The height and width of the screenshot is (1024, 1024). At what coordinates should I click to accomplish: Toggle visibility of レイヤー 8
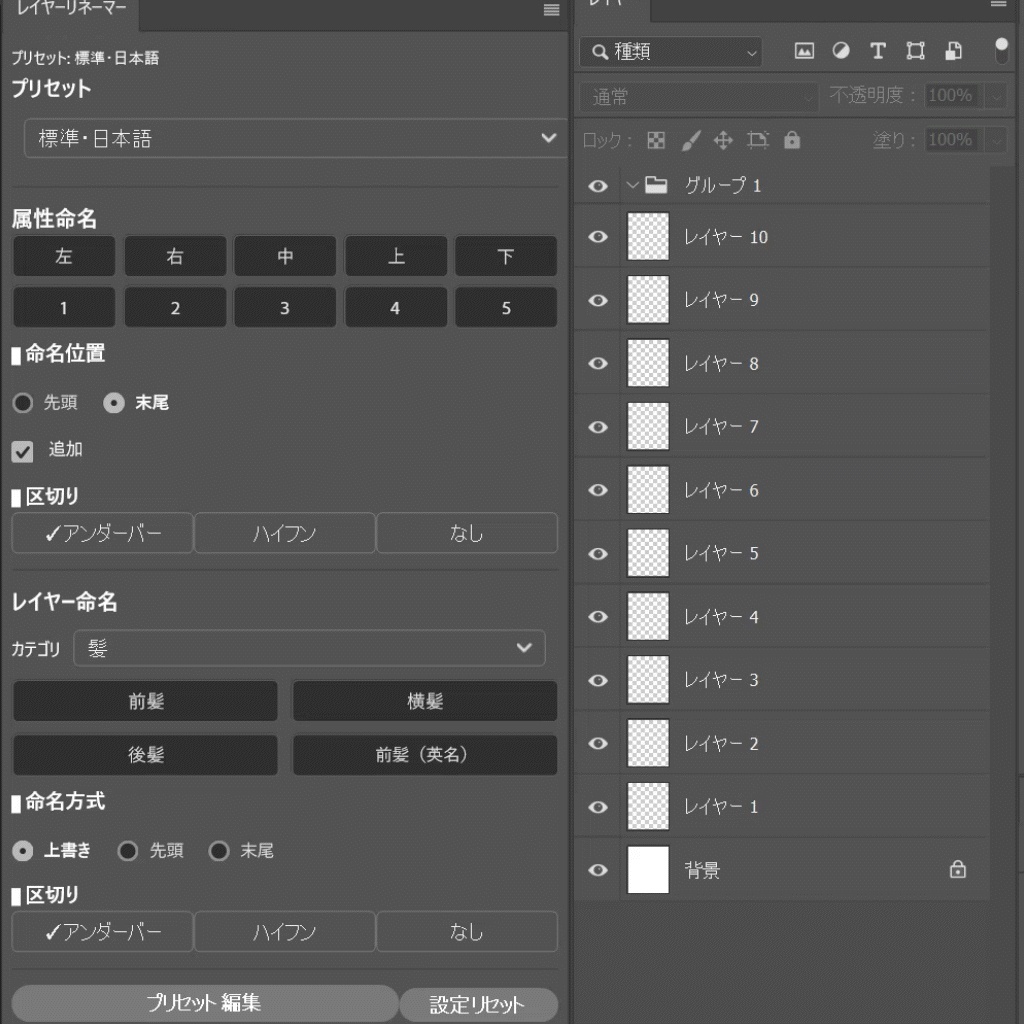[x=598, y=363]
